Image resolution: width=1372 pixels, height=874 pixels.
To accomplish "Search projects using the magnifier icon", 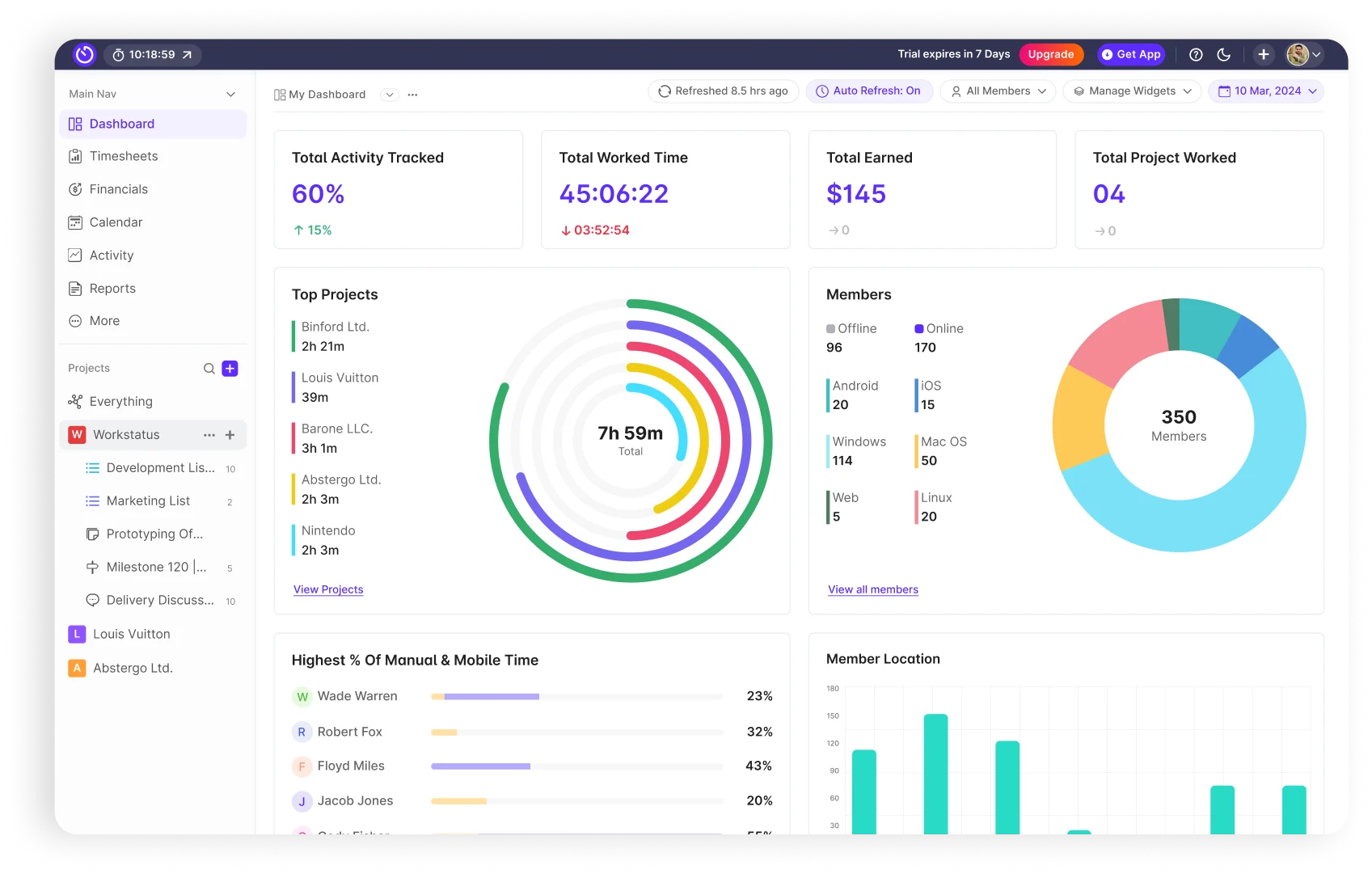I will 209,369.
